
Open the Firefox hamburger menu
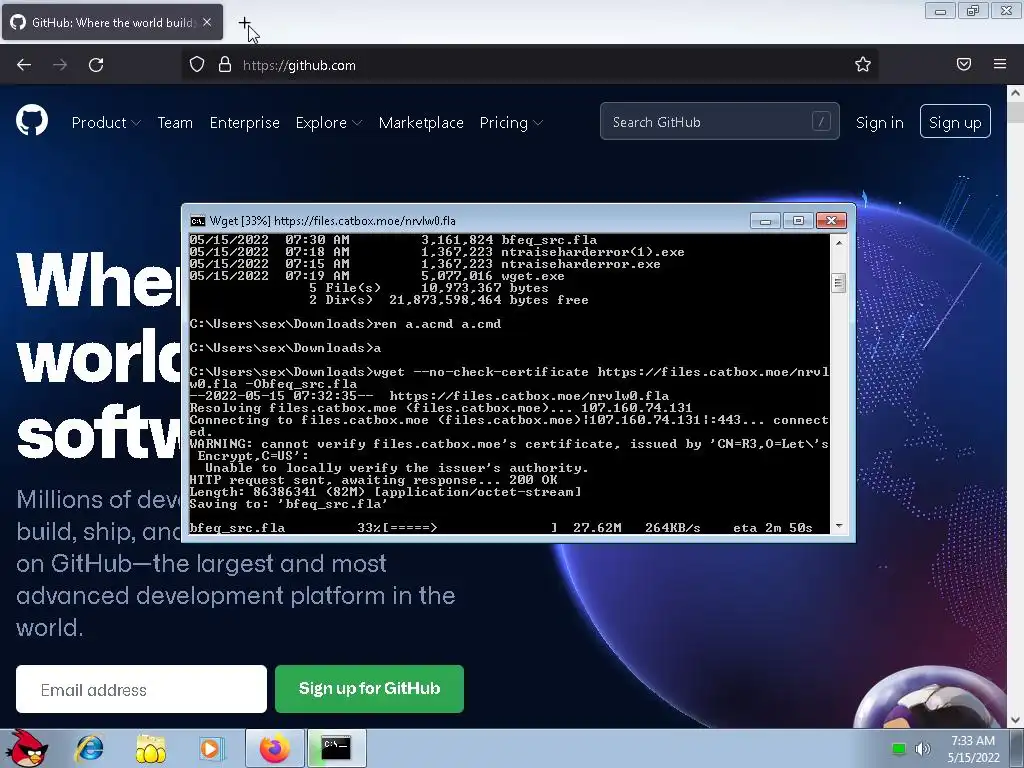pyautogui.click(x=1000, y=64)
